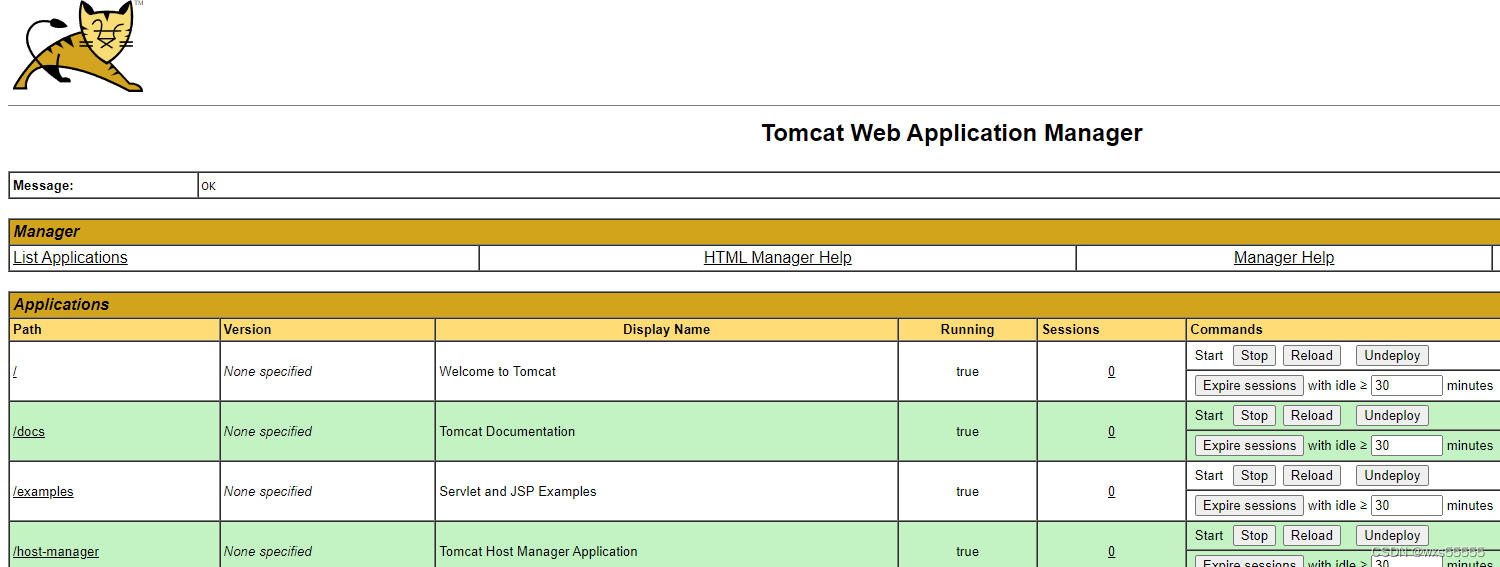Viewport: 1500px width, 567px height.
Task: Click the Tomcat Host Manager Application name
Action: tap(538, 551)
